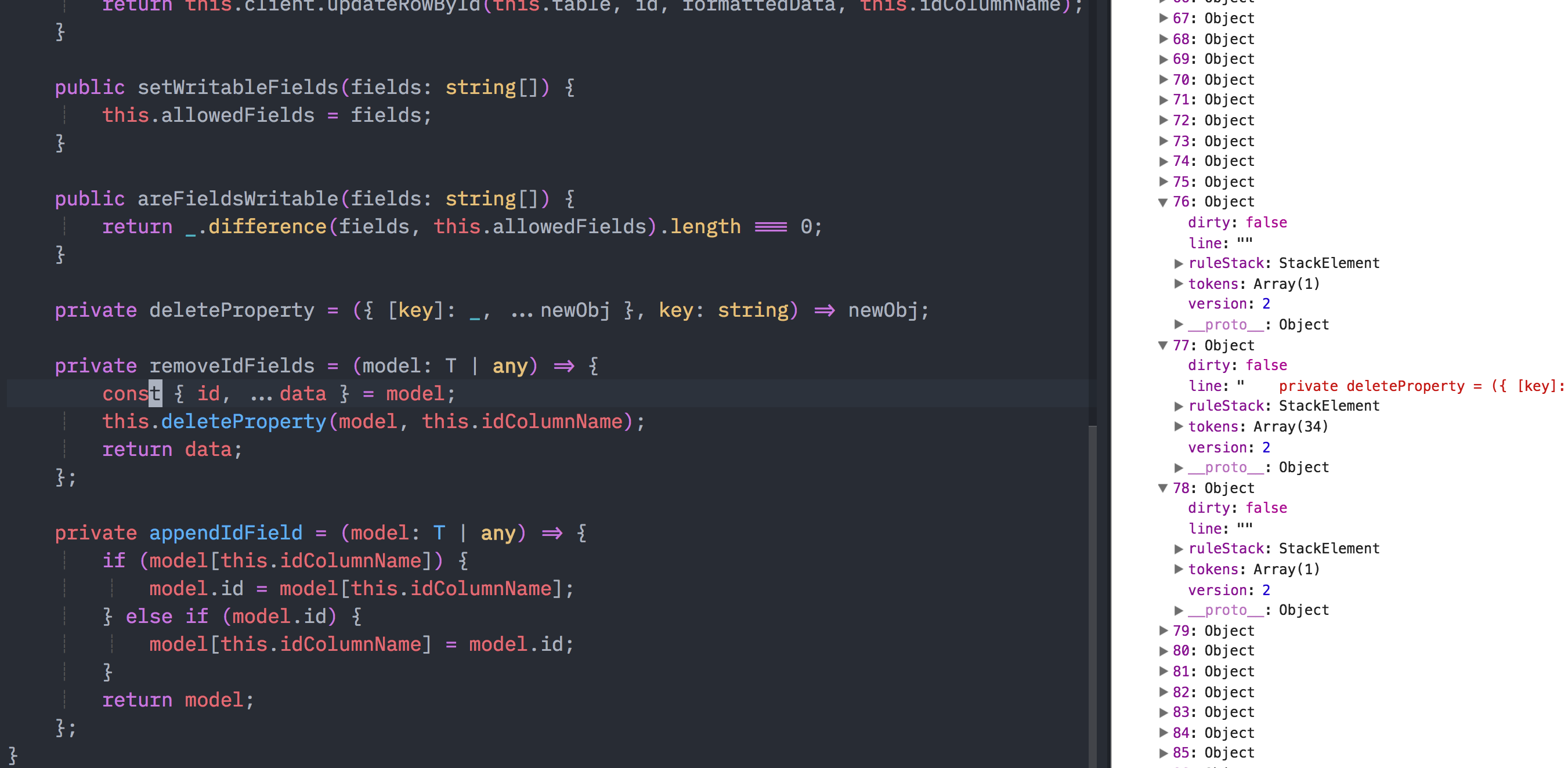Click the deleteProperty method call in removeIdFields
This screenshot has height=768, width=1568.
pos(243,422)
